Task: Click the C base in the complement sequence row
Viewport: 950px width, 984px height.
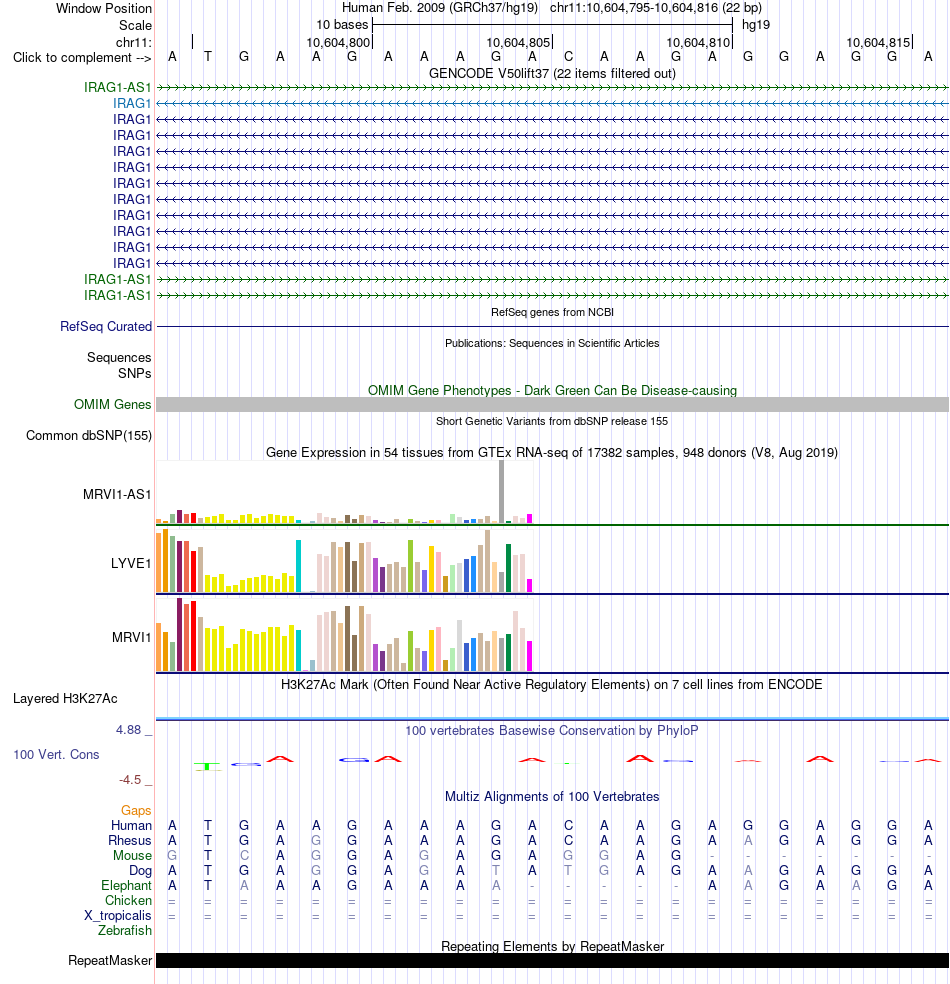Action: tap(568, 56)
